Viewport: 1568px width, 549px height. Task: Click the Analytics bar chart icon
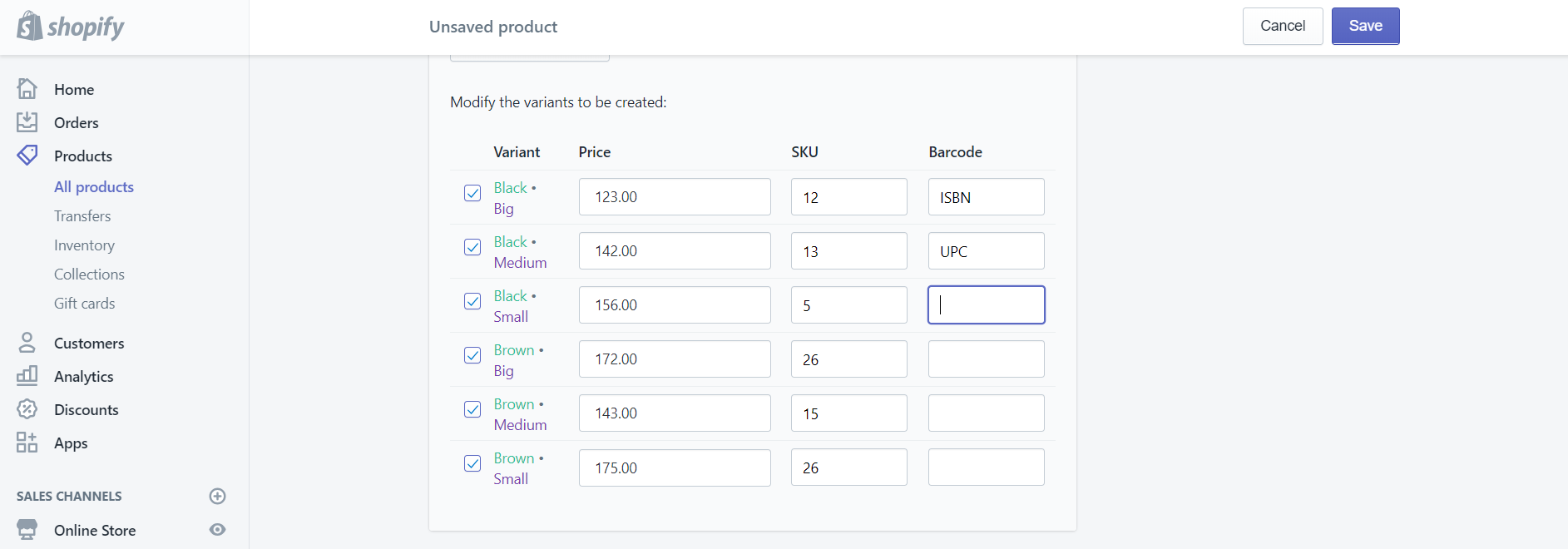(27, 376)
